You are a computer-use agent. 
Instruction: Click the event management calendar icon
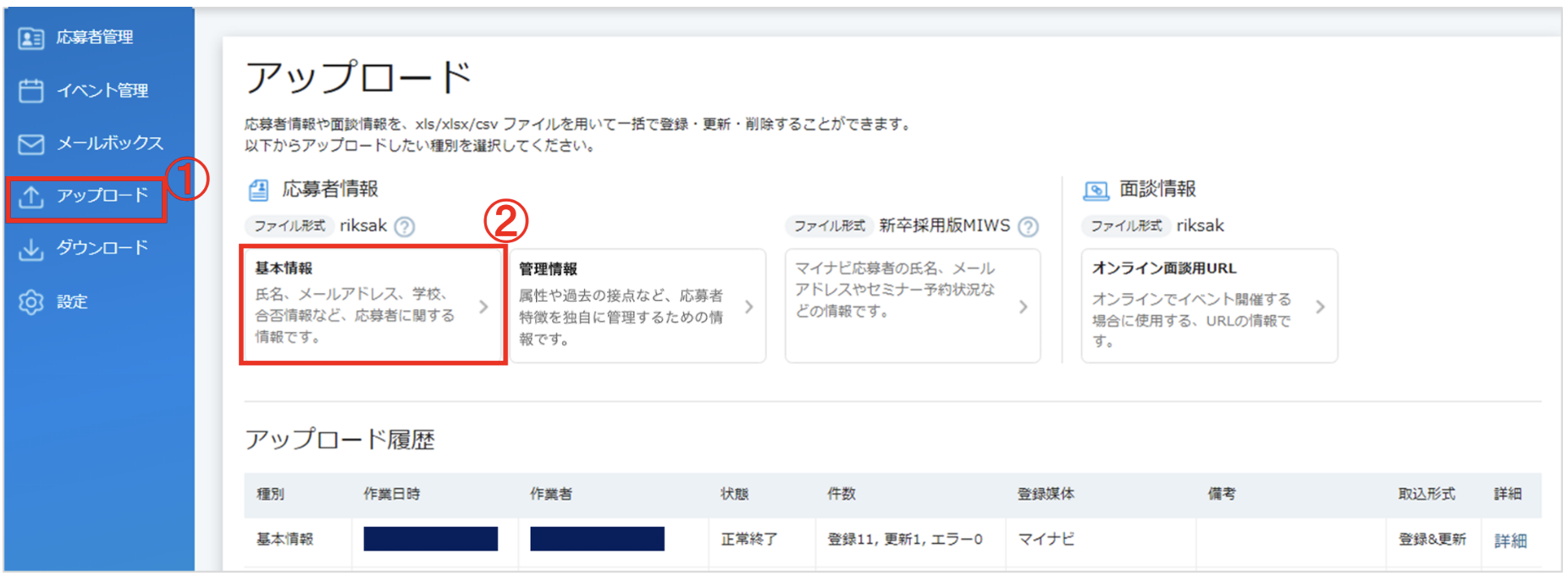pyautogui.click(x=31, y=91)
